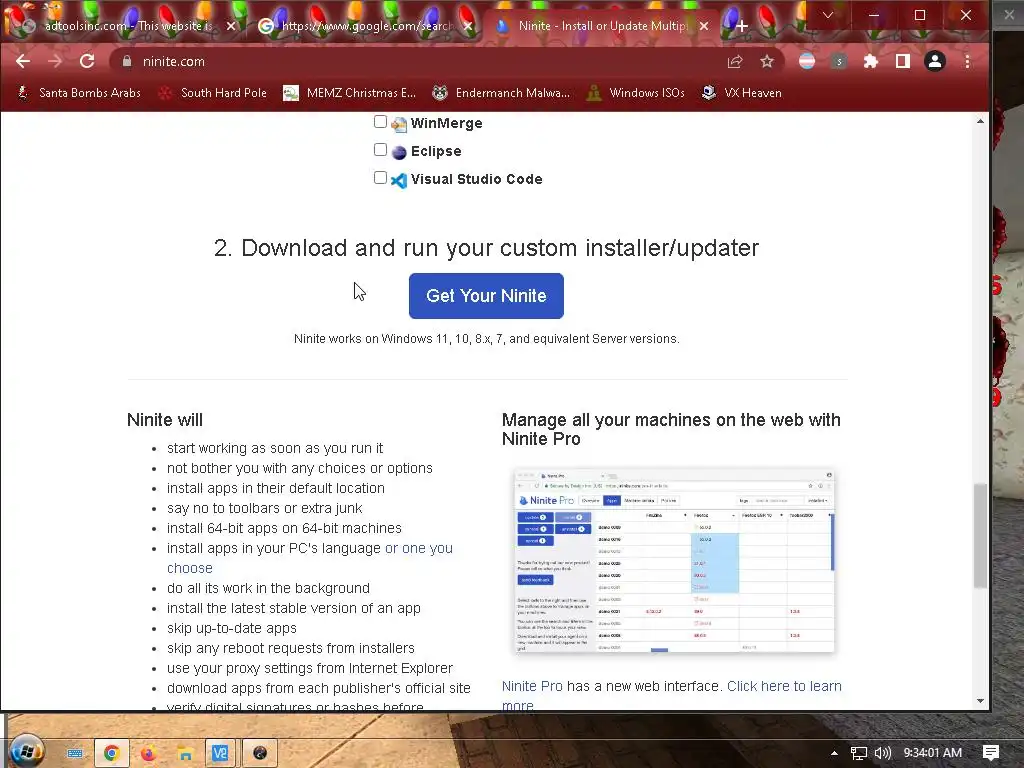Open a new tab with plus
The image size is (1024, 768).
tap(742, 26)
